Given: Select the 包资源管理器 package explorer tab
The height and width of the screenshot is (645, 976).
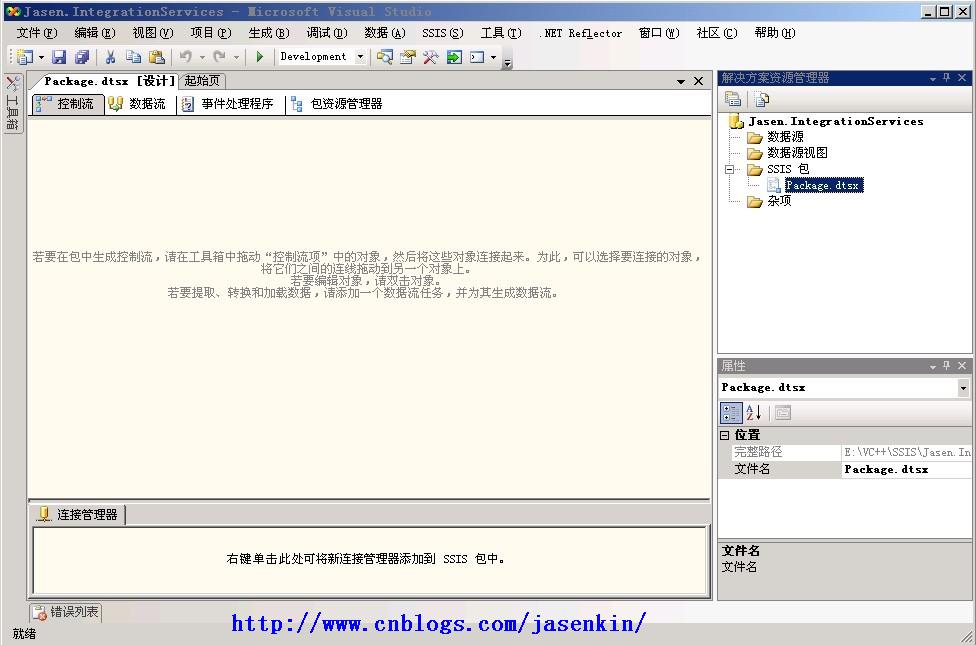Looking at the screenshot, I should 337,104.
